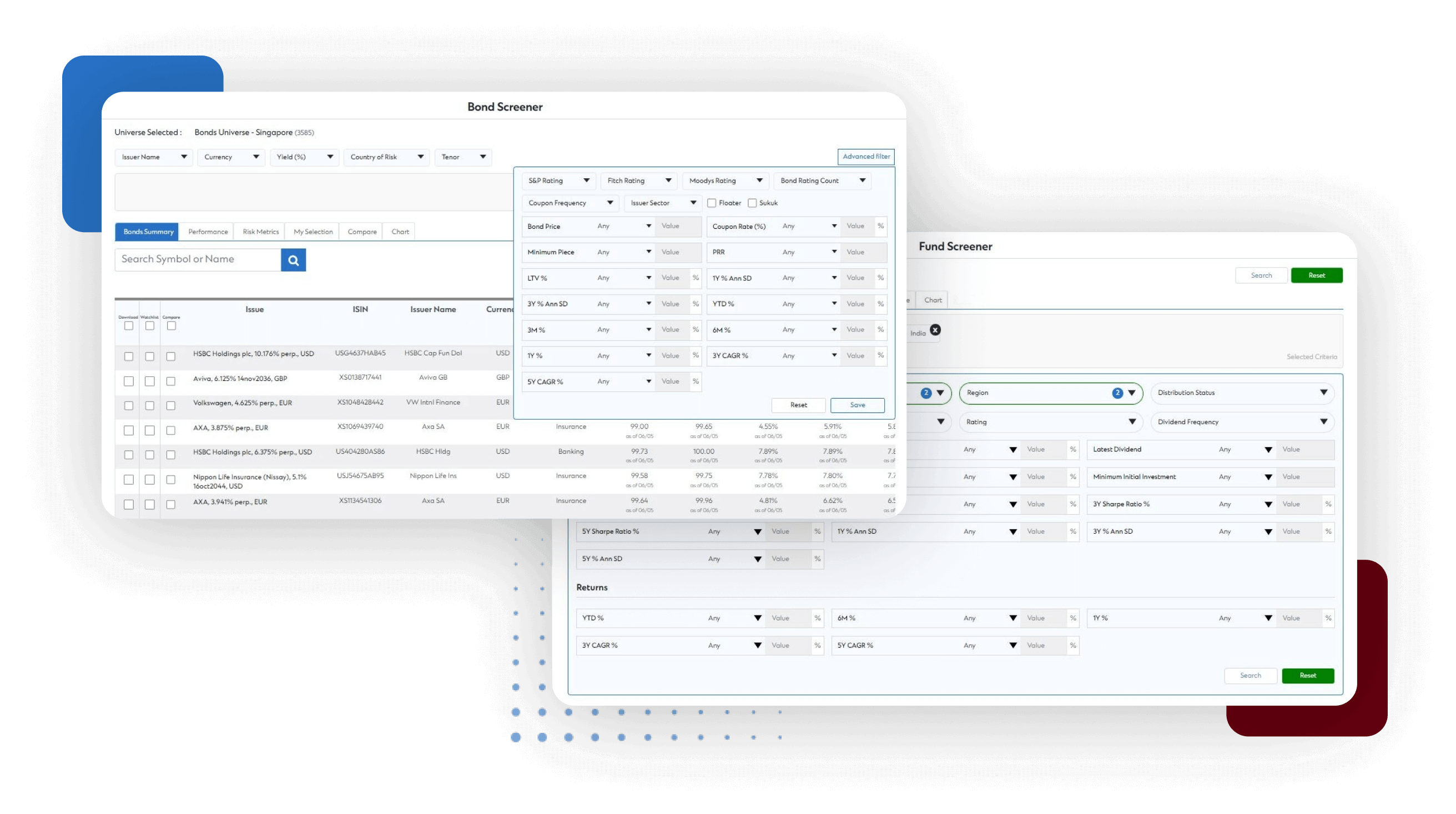Select download checkbox for AXA 3.875% perp bond
This screenshot has width=1456, height=814.
click(x=129, y=431)
